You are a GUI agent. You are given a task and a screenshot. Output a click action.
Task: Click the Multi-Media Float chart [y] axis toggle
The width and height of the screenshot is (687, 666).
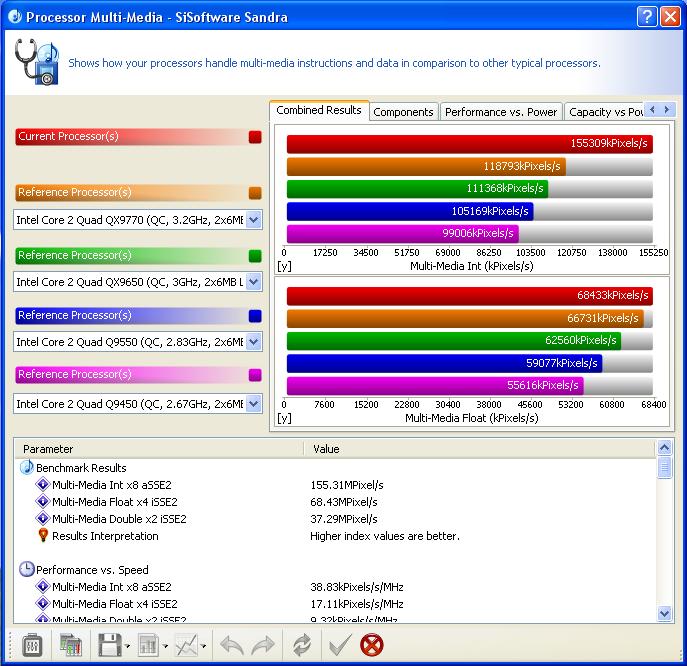284,418
